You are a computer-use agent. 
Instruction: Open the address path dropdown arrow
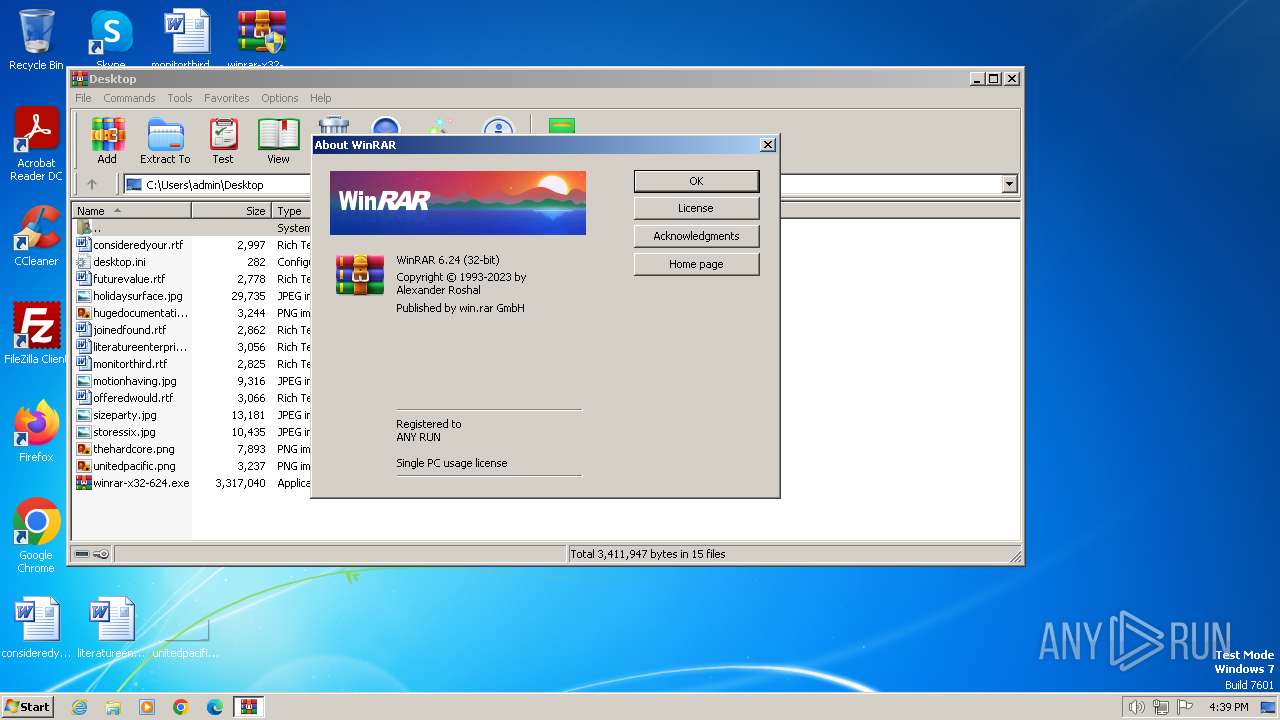tap(1009, 184)
